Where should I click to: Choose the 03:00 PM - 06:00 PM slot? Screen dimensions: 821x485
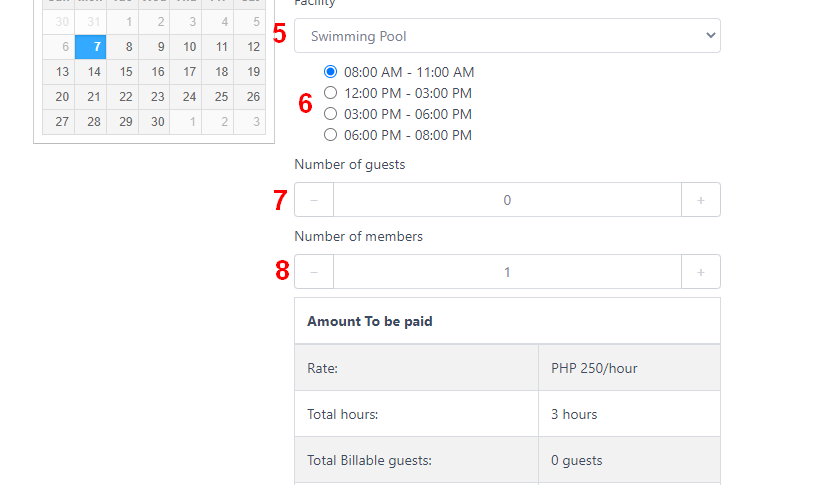point(331,114)
